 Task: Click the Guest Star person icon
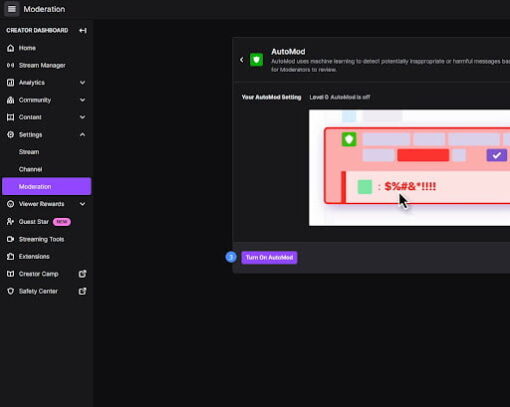(11, 222)
